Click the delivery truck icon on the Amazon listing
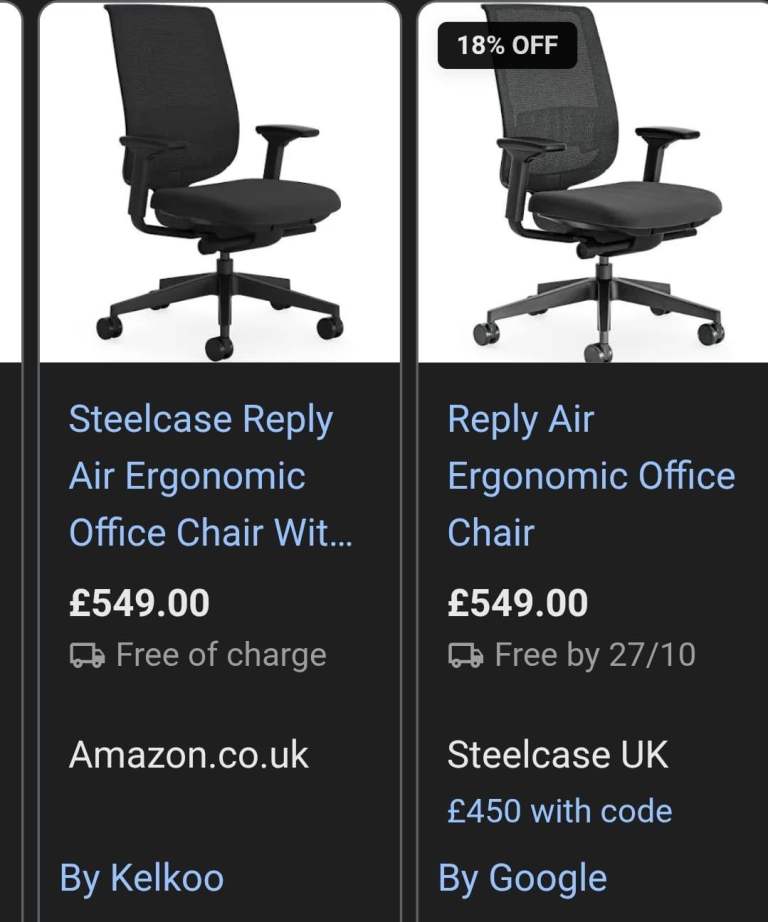Viewport: 768px width, 922px height. point(87,654)
